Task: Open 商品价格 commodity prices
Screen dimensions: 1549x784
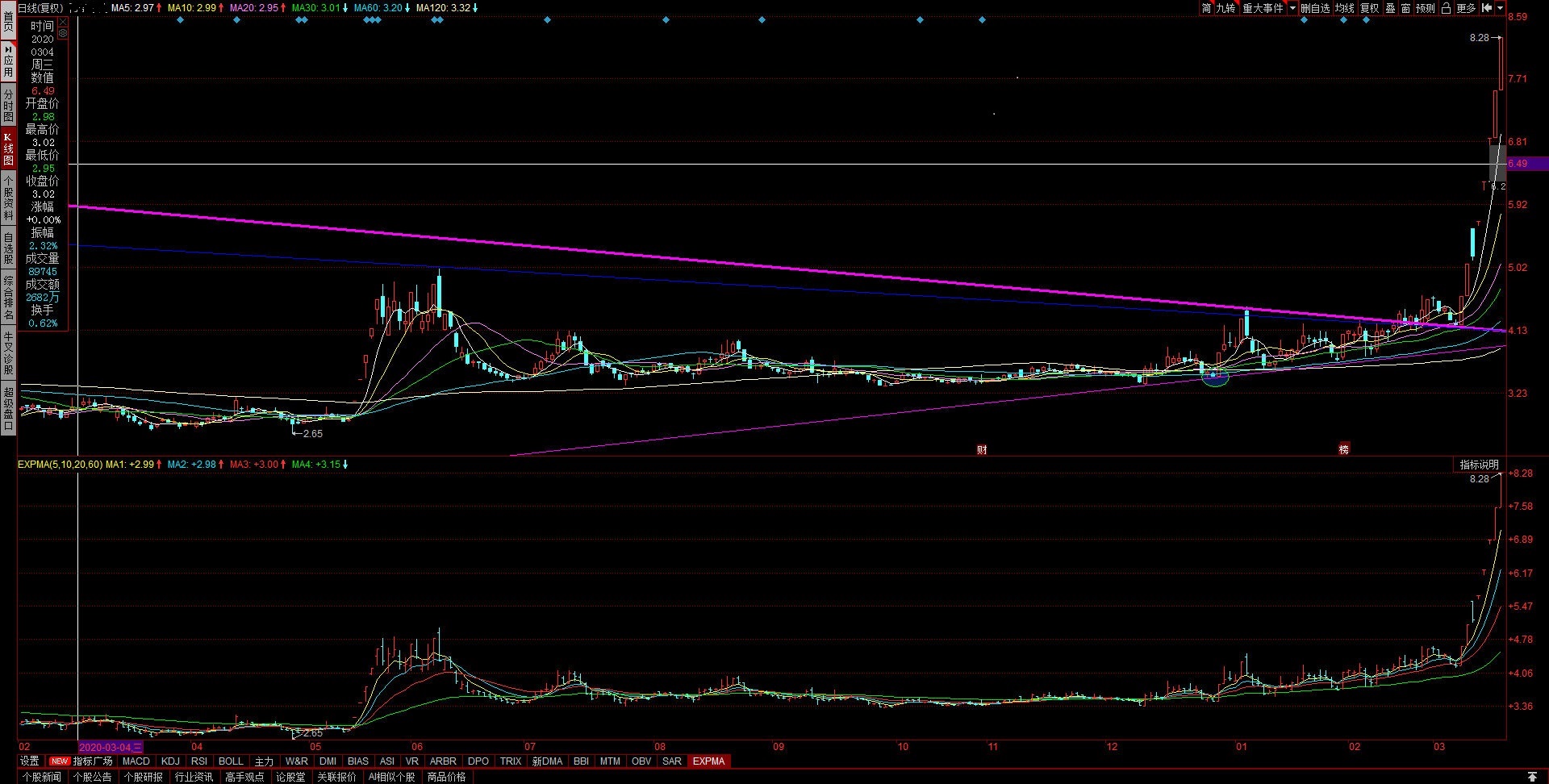Action: (447, 777)
